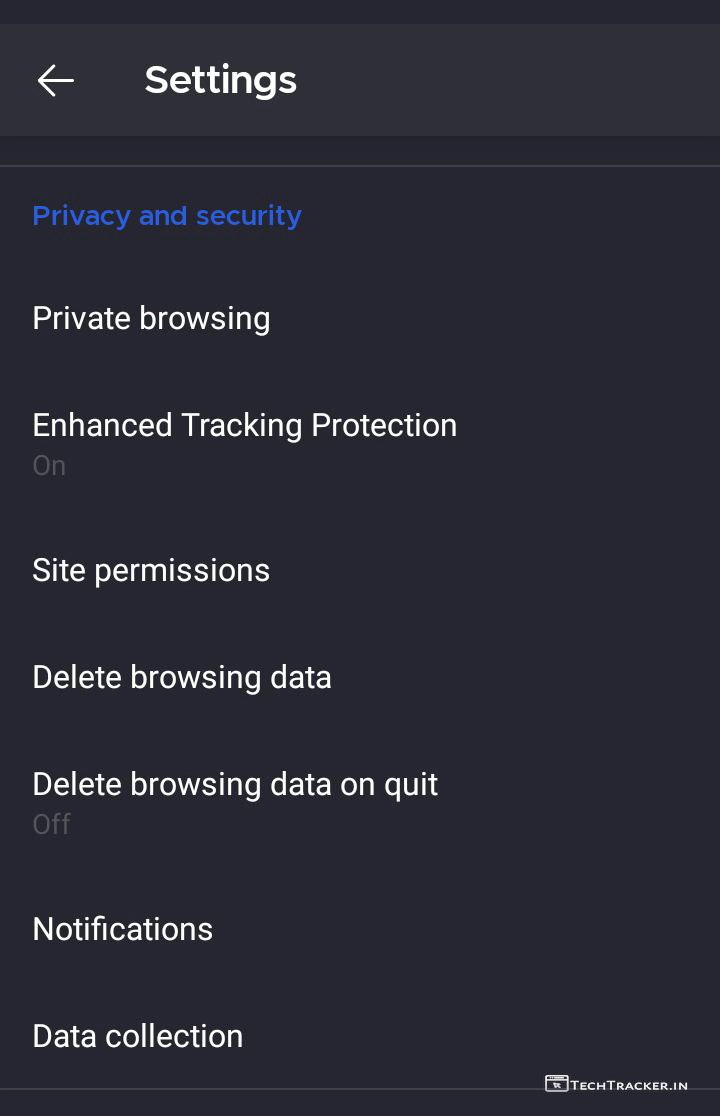Image resolution: width=720 pixels, height=1116 pixels.
Task: Tap the back arrow in the header
Action: (56, 80)
